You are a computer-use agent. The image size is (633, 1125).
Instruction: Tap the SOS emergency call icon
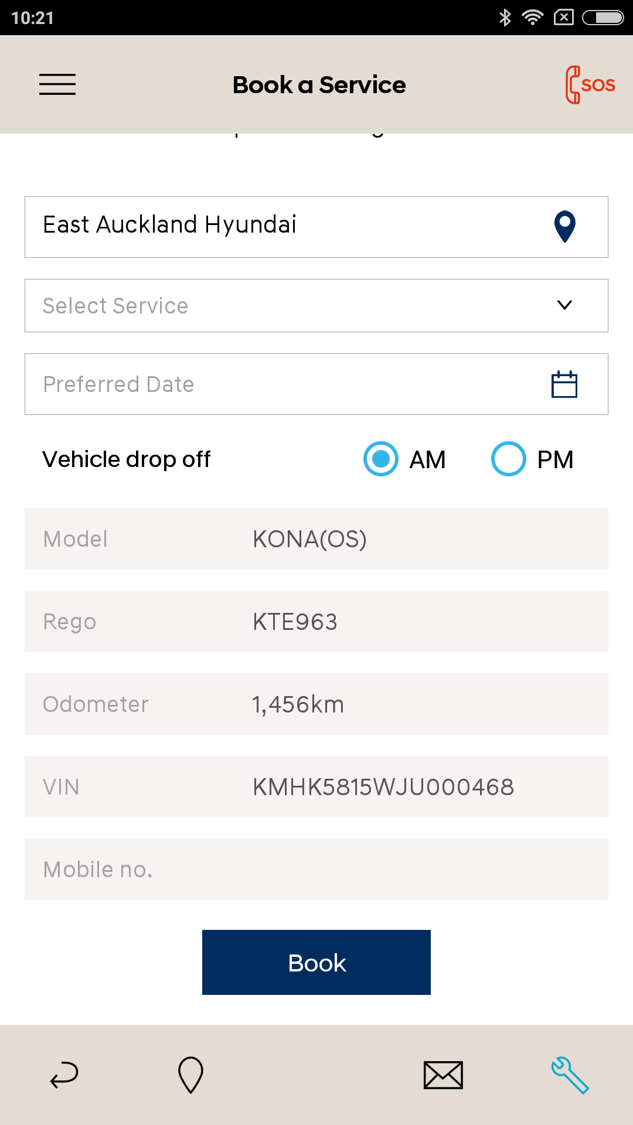coord(589,84)
